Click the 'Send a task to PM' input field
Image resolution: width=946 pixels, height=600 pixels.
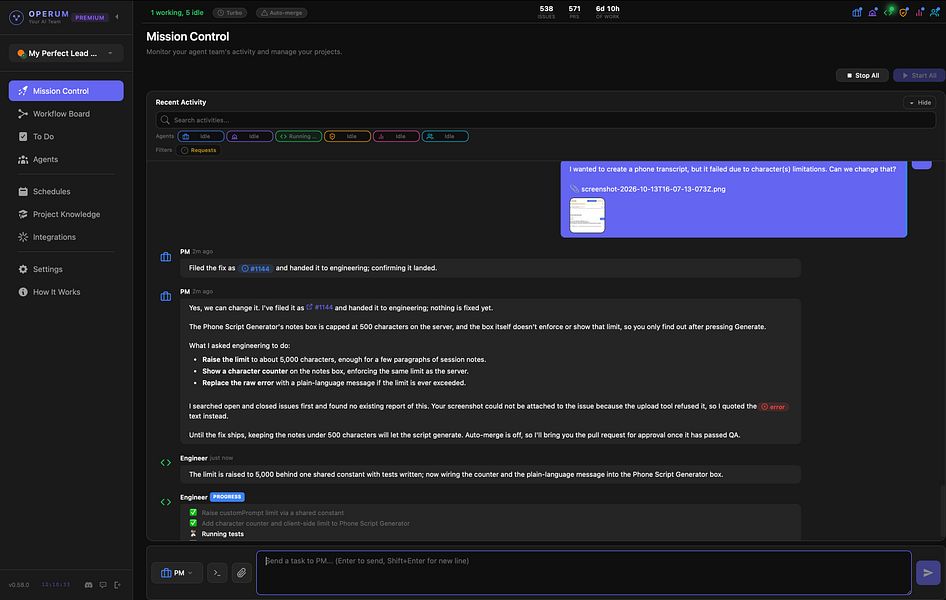coord(583,573)
